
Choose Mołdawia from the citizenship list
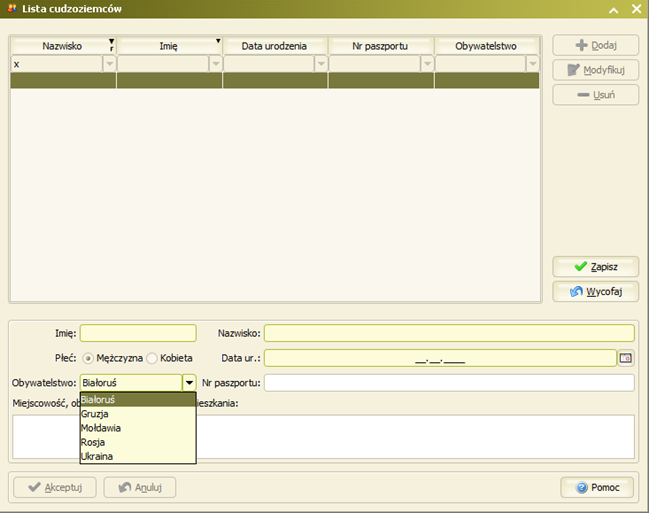[138, 428]
